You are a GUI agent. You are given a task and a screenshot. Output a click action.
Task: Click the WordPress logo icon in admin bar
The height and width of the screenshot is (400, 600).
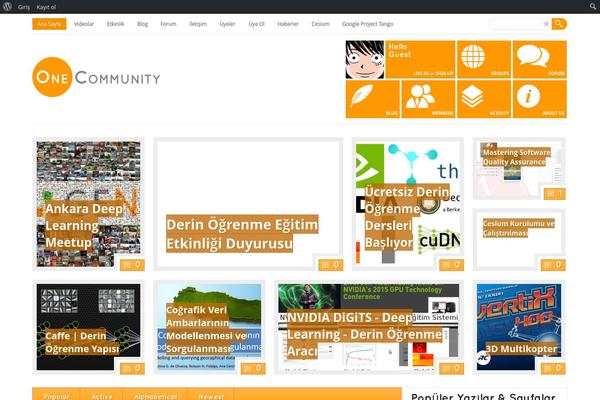point(7,7)
